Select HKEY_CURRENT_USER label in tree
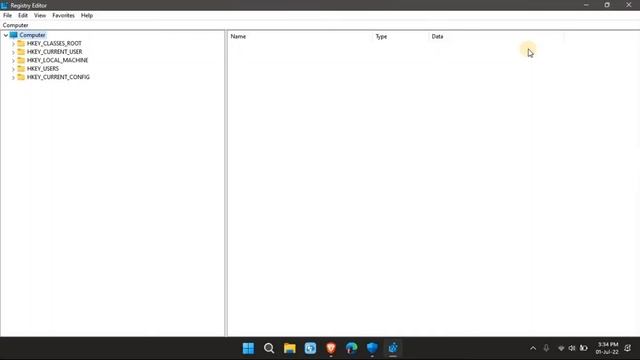Viewport: 640px width, 360px height. coord(55,52)
